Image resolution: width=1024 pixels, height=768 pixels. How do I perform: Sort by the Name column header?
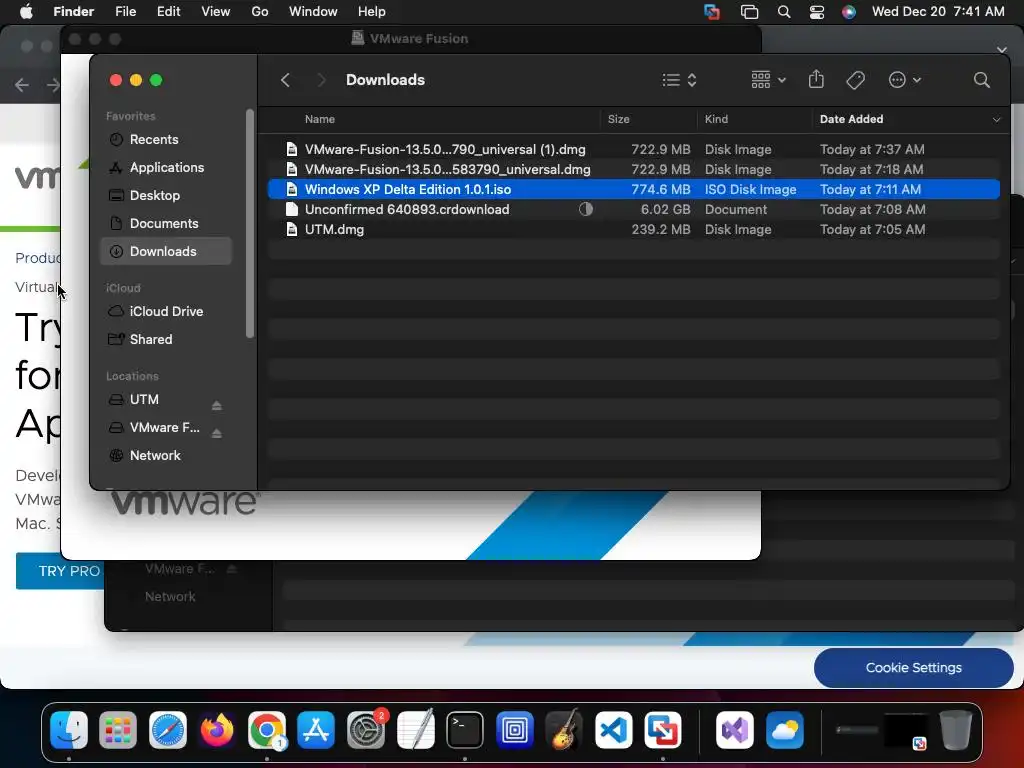point(320,119)
